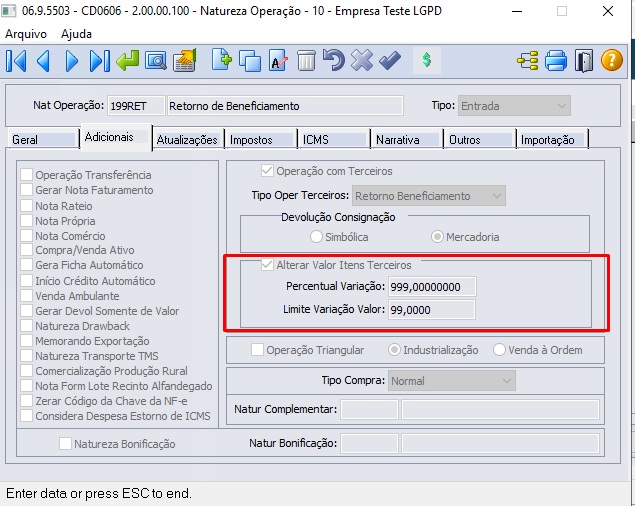Toggle Operação Transferência checkbox
Viewport: 635px width, 506px height.
(x=27, y=175)
